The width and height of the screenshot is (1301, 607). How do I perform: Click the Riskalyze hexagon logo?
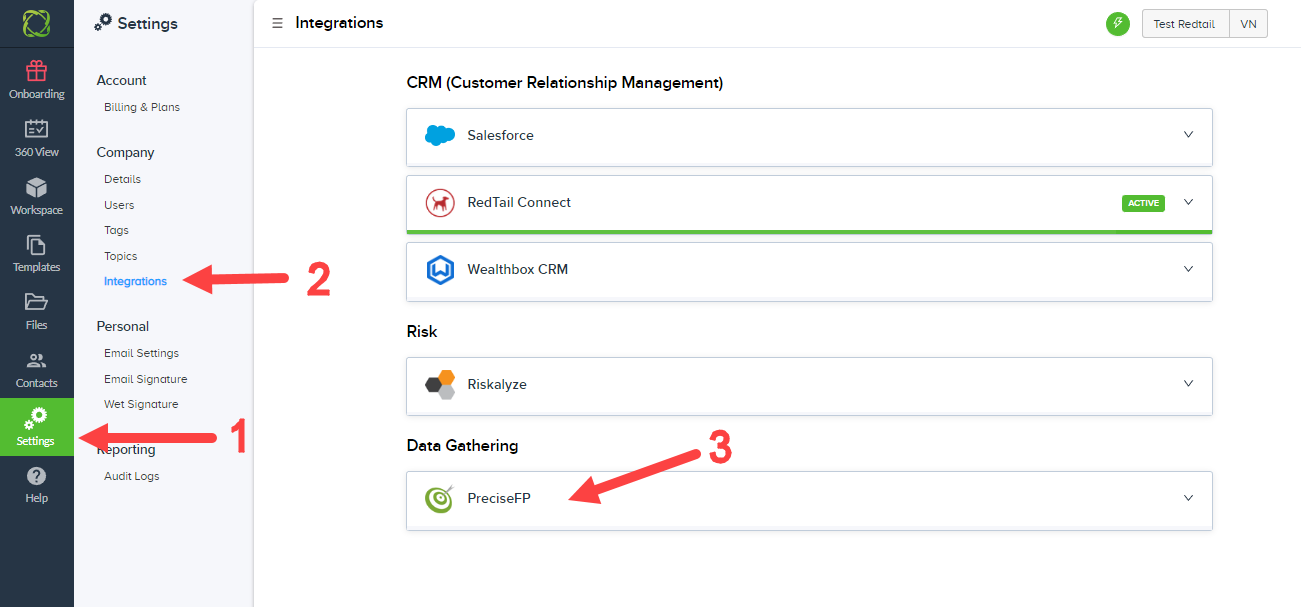(440, 384)
